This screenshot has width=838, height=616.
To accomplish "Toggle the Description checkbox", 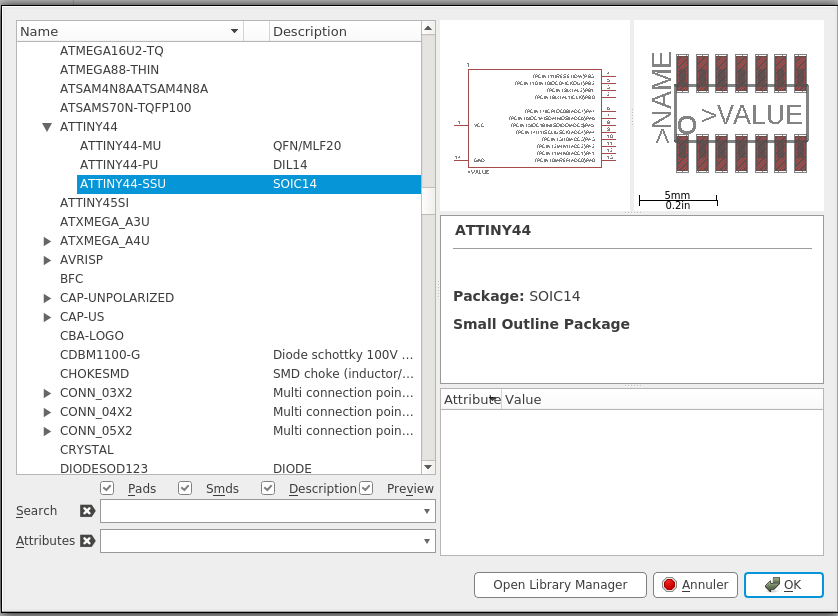I will (268, 488).
